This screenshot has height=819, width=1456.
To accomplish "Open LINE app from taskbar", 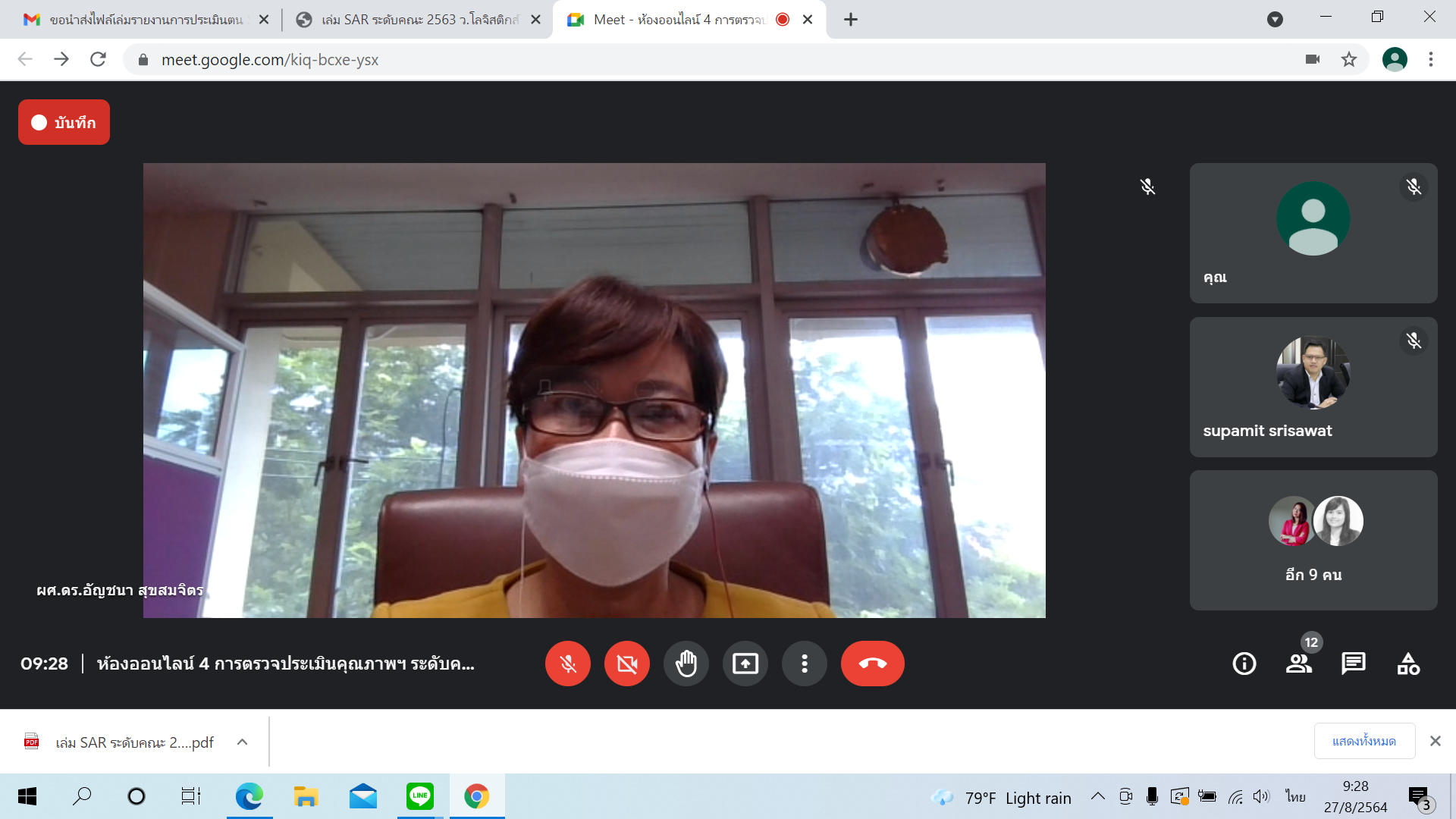I will tap(419, 796).
